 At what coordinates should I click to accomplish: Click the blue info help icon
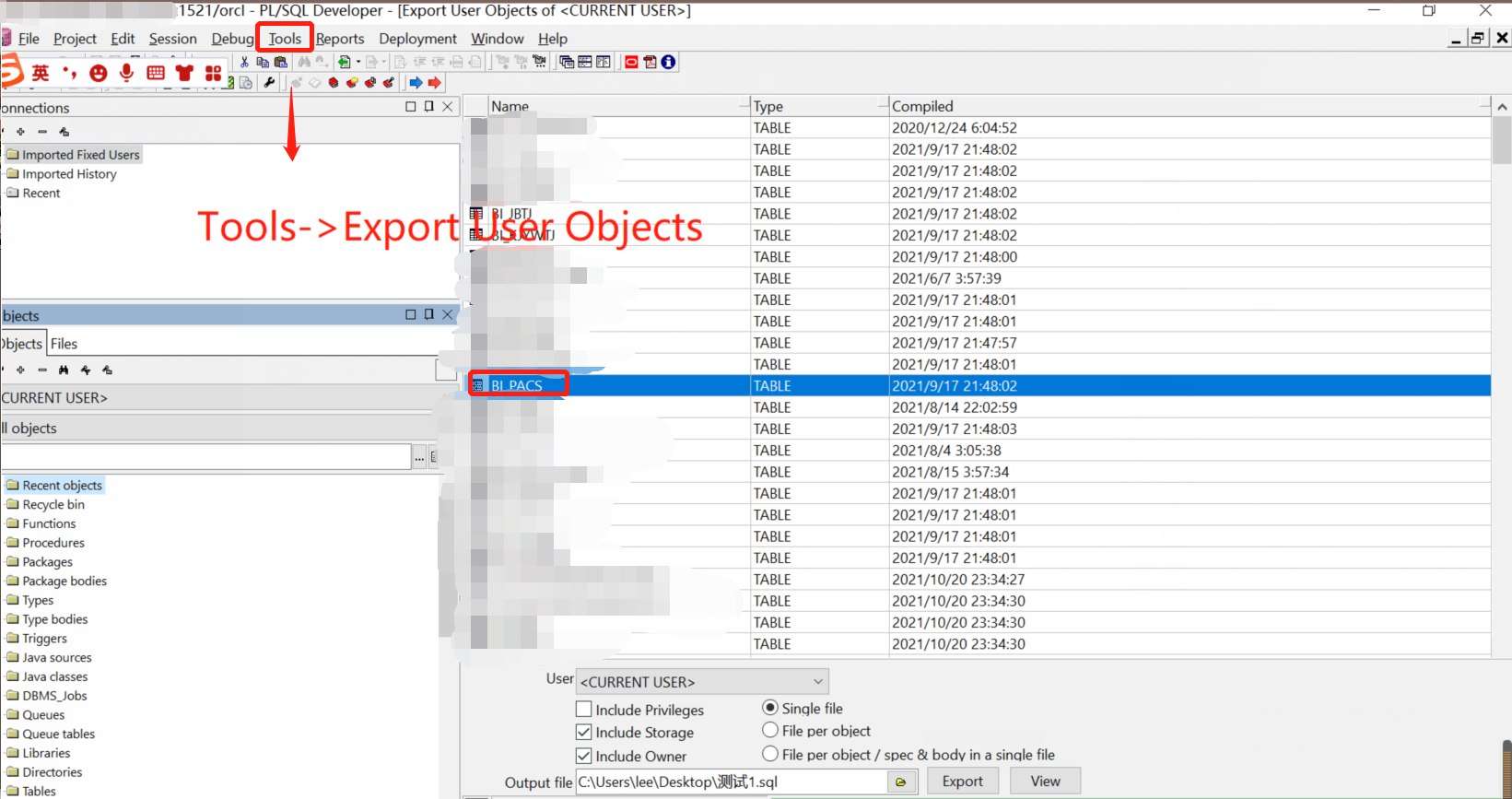[x=668, y=62]
